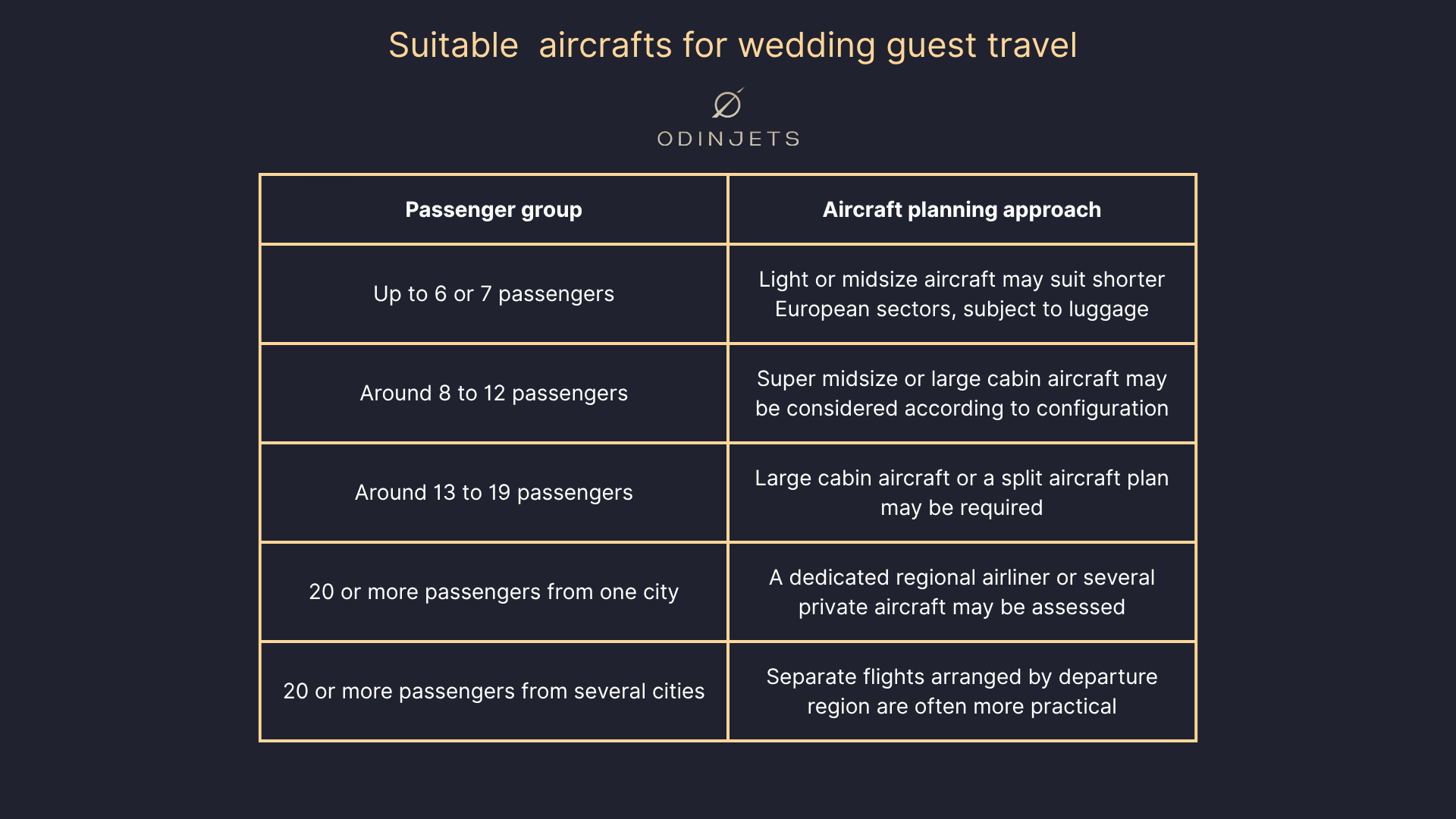Viewport: 1456px width, 819px height.
Task: Click the dedicated regional airliner description
Action: click(x=962, y=592)
